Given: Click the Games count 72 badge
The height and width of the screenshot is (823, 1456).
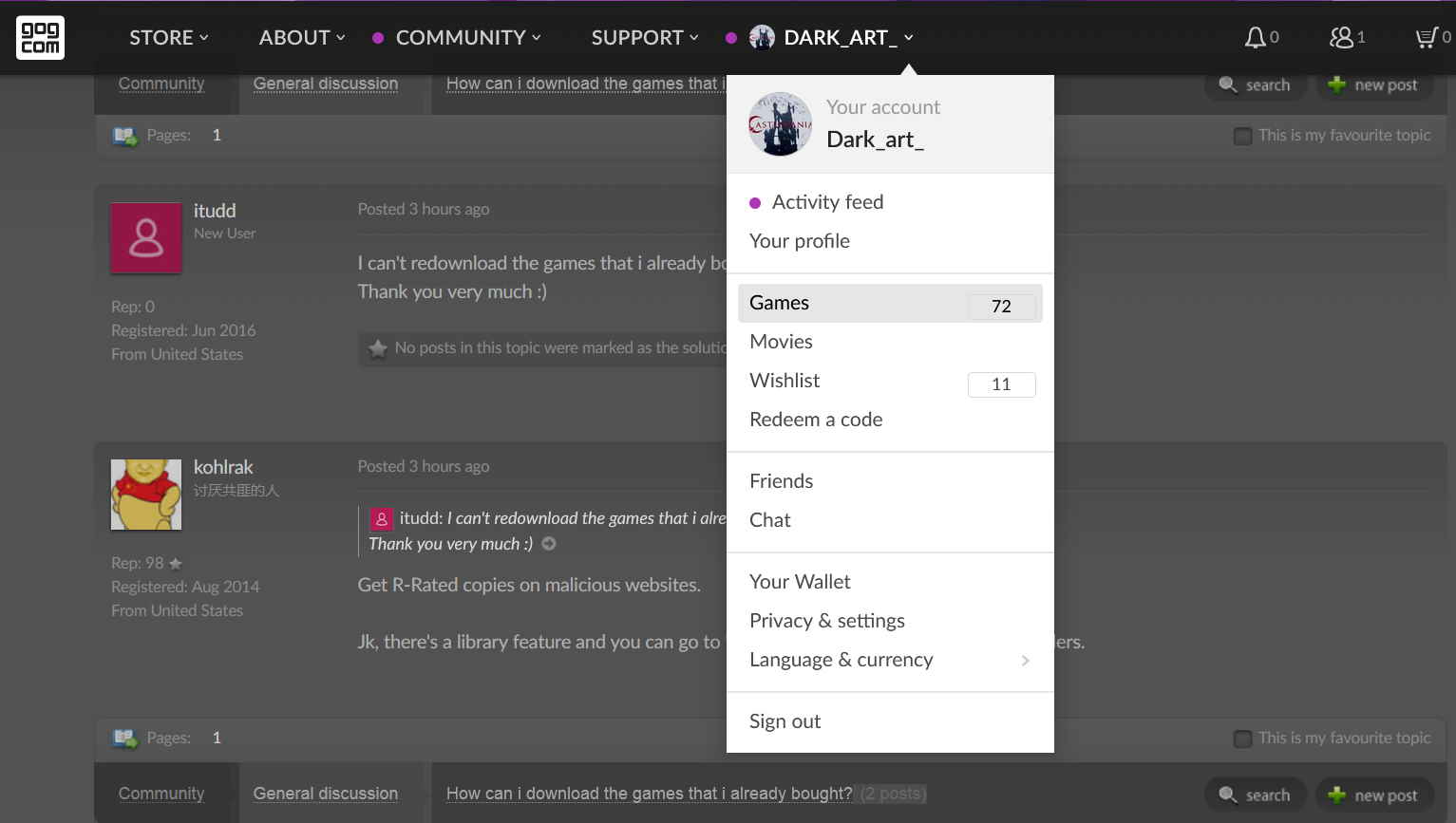Looking at the screenshot, I should (1001, 306).
